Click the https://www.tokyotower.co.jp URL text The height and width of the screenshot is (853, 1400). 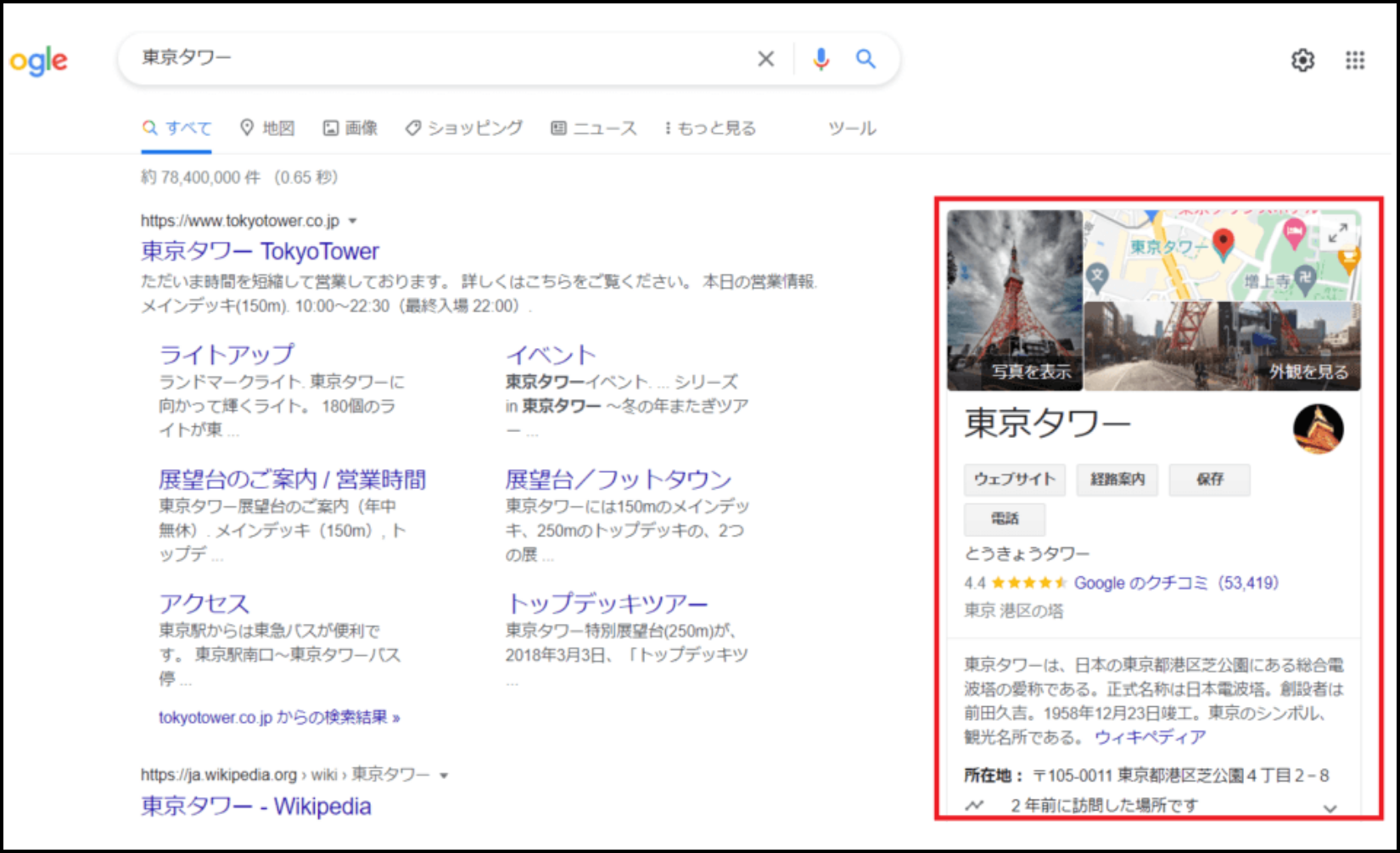coord(240,221)
